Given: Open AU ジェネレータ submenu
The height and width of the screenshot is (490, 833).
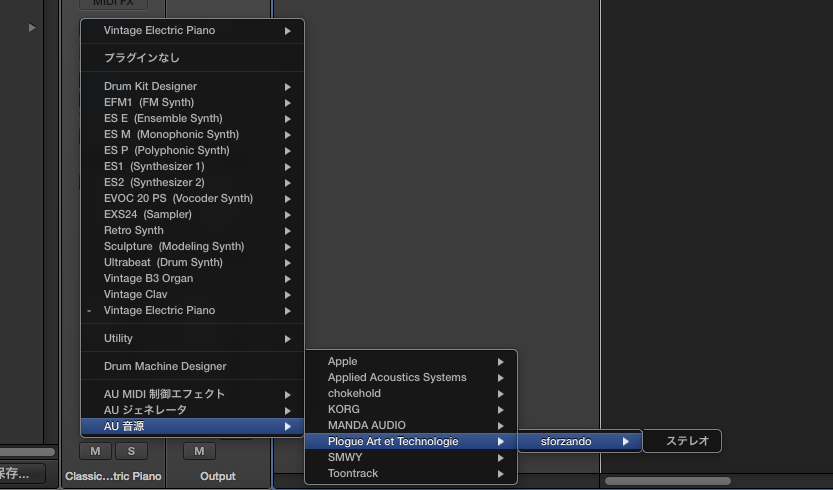Looking at the screenshot, I should 192,410.
